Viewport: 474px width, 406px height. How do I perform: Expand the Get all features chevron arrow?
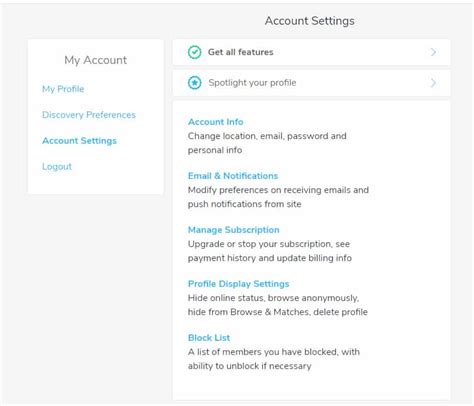[433, 52]
